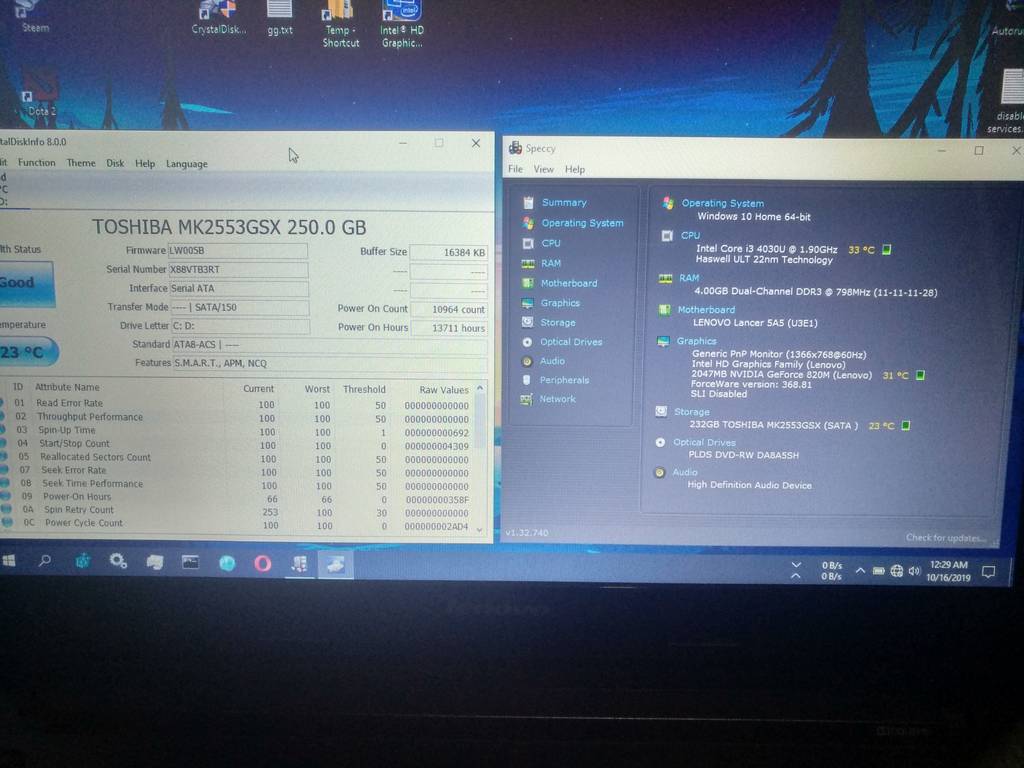The height and width of the screenshot is (768, 1024).
Task: Open Speccy Help menu
Action: pyautogui.click(x=575, y=169)
